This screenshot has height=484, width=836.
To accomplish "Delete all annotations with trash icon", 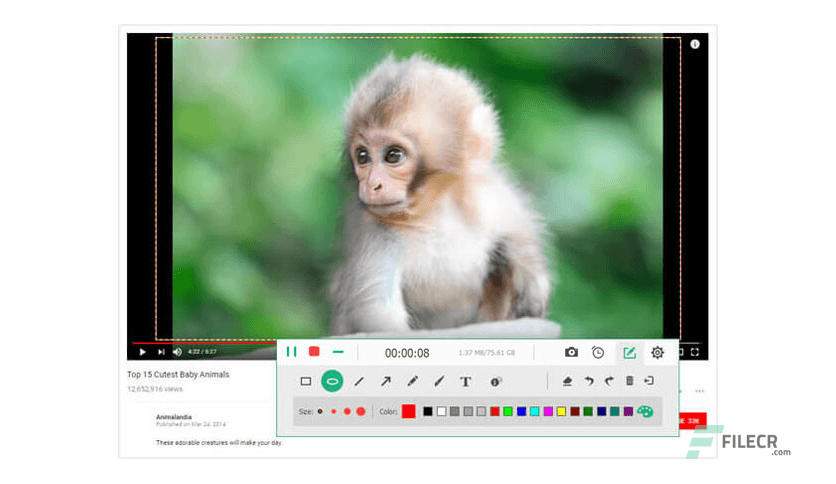I will (x=630, y=381).
